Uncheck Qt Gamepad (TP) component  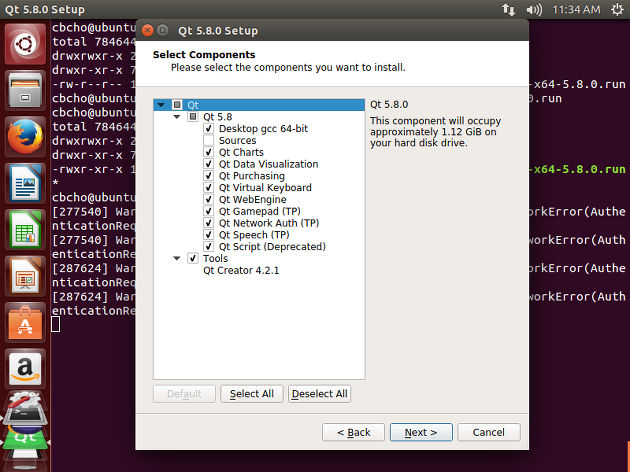[208, 211]
